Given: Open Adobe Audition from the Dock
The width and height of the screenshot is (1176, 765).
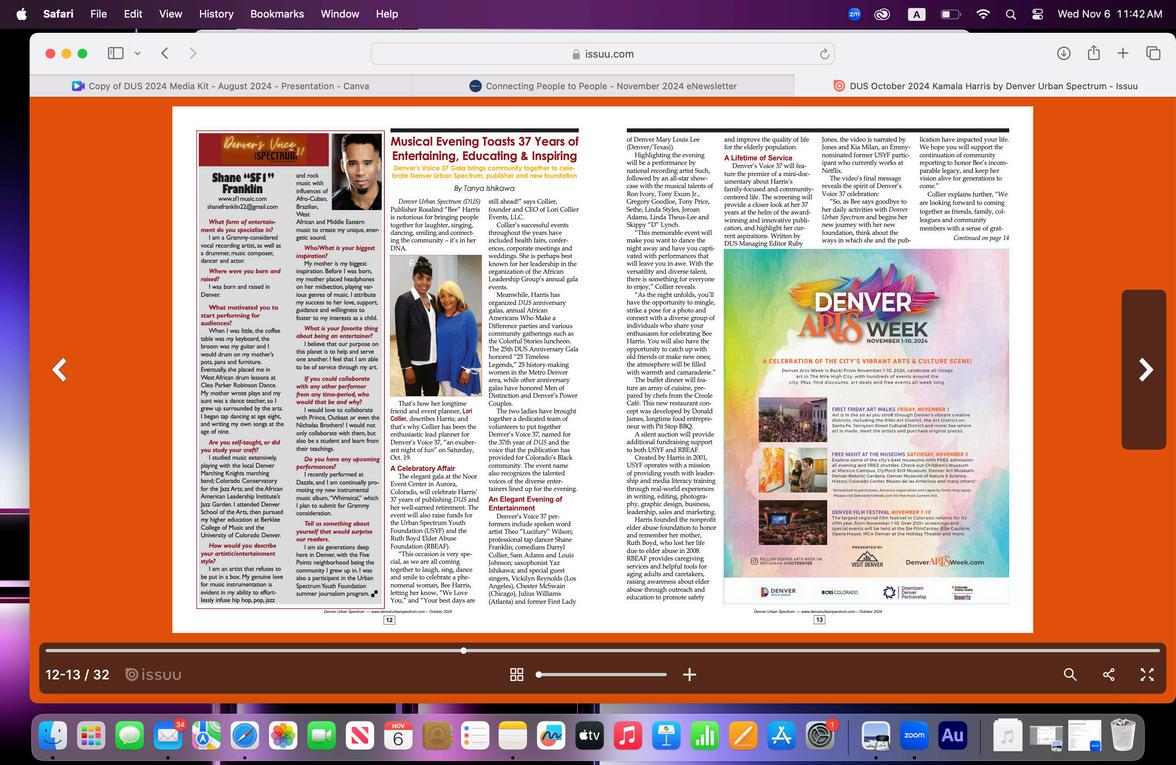Looking at the screenshot, I should click(952, 736).
